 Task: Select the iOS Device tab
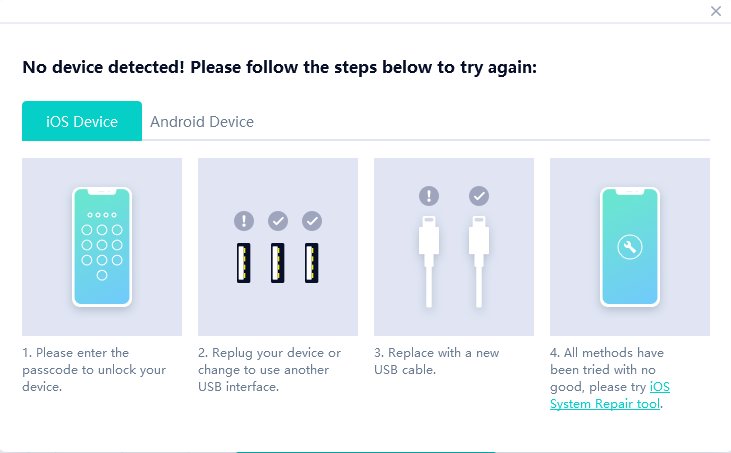(82, 122)
